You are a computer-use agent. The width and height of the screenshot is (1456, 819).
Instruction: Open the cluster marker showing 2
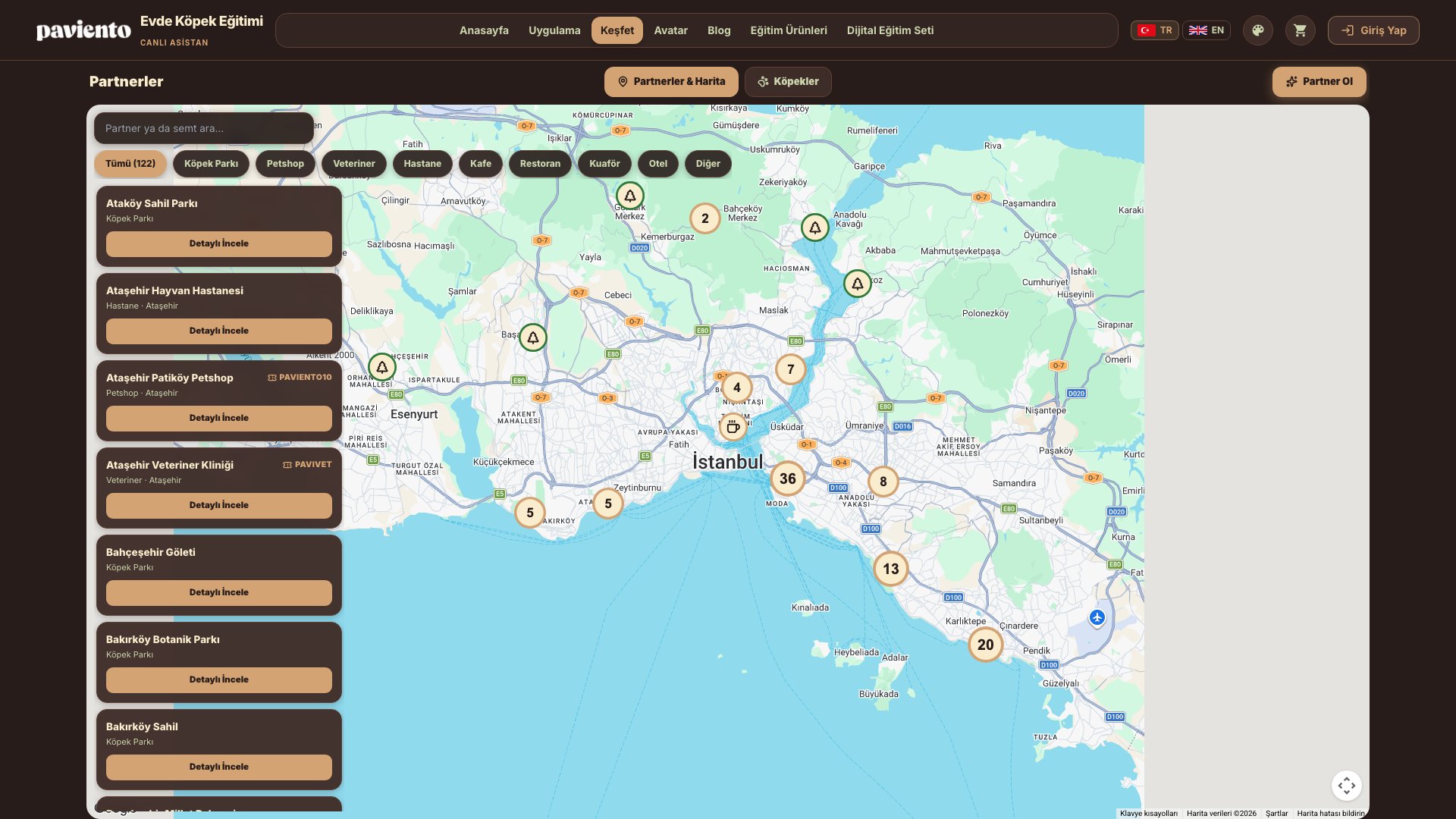705,218
